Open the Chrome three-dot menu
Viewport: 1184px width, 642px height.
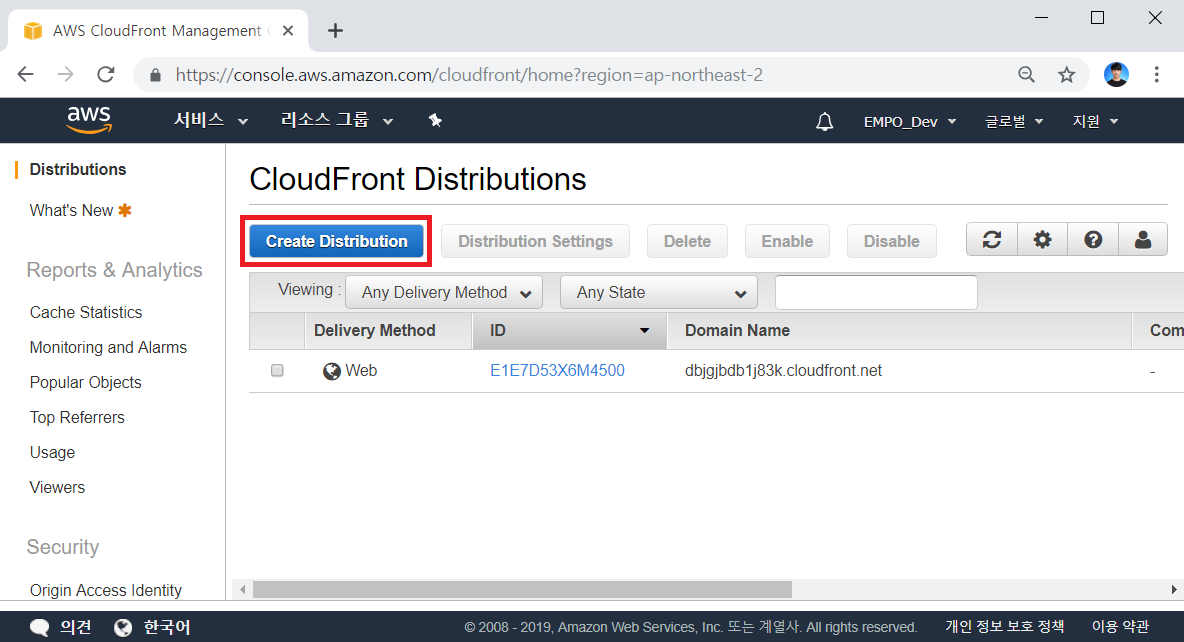[x=1156, y=74]
